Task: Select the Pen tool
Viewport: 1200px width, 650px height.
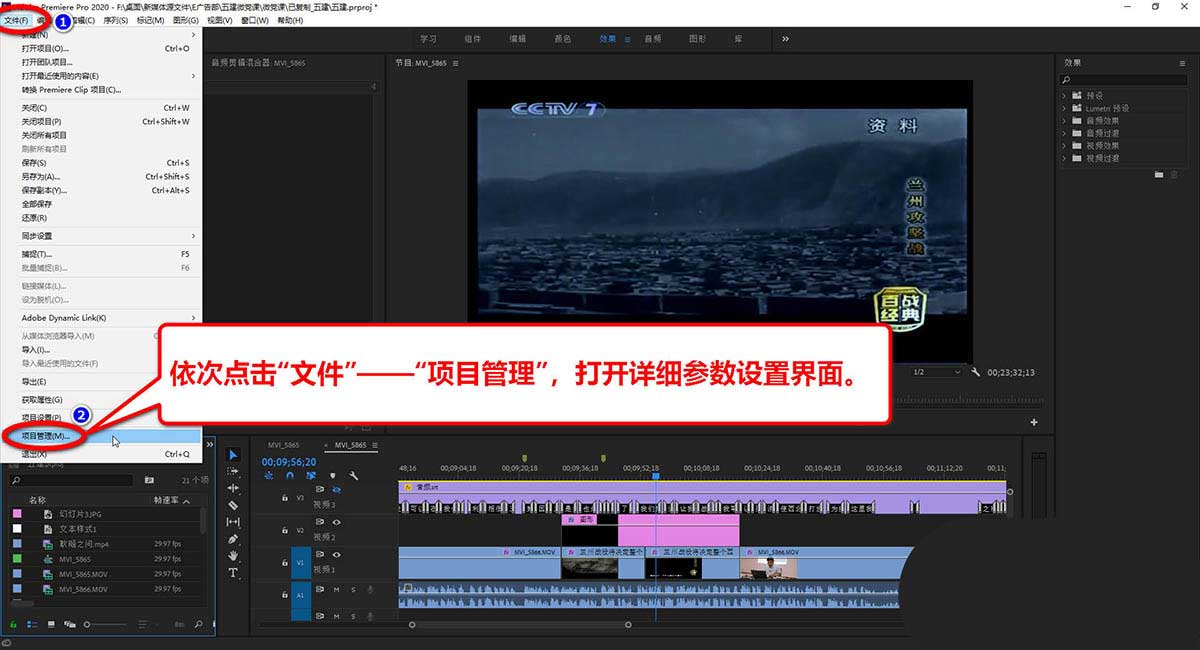Action: pos(234,539)
